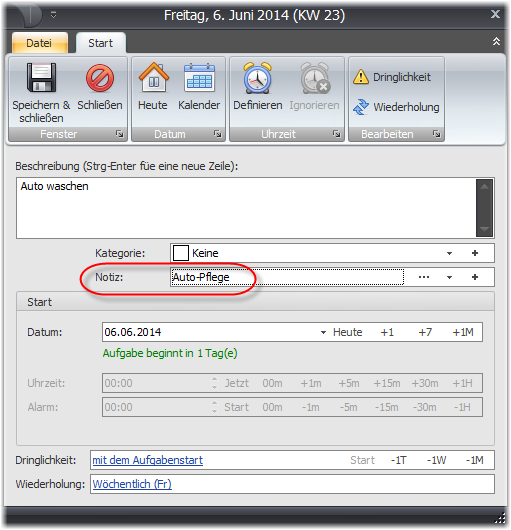Viewport: 511px width, 530px height.
Task: Expand the Notiz dropdown arrow
Action: point(449,278)
